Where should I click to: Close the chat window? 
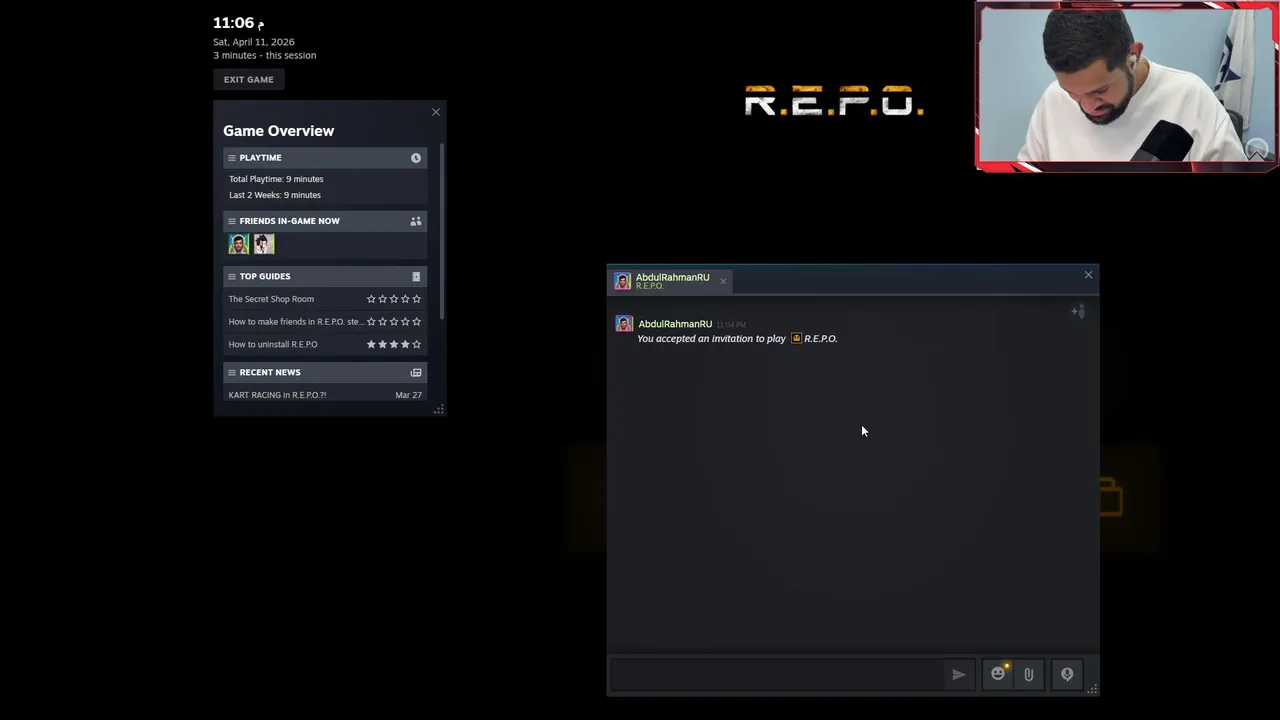(1089, 275)
